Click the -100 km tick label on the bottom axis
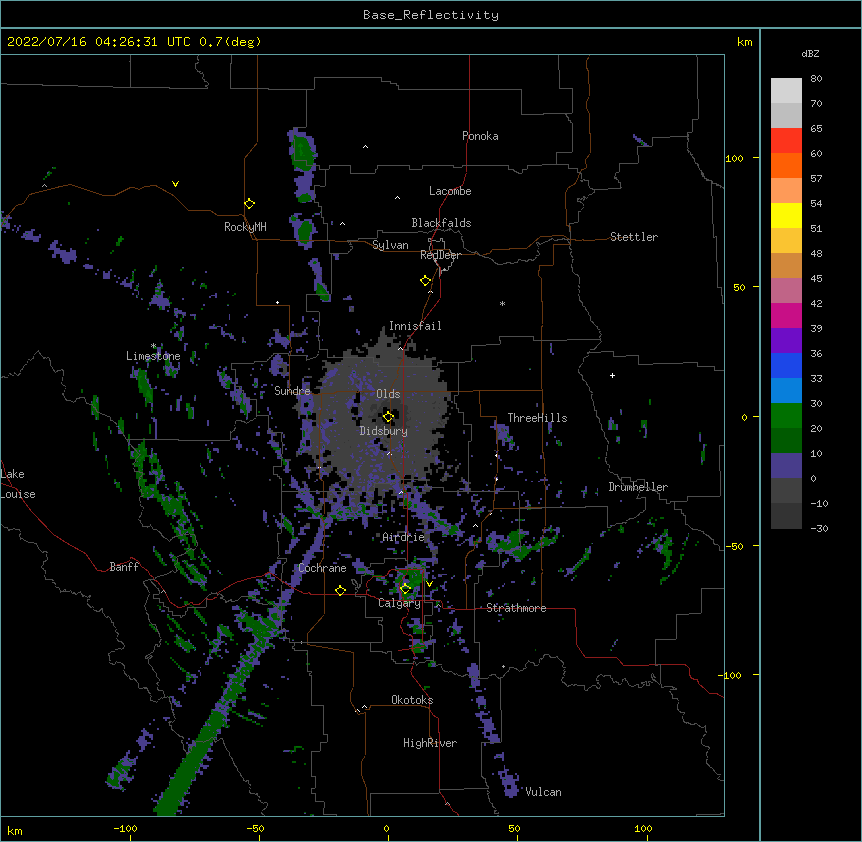The width and height of the screenshot is (862, 842). tap(125, 828)
